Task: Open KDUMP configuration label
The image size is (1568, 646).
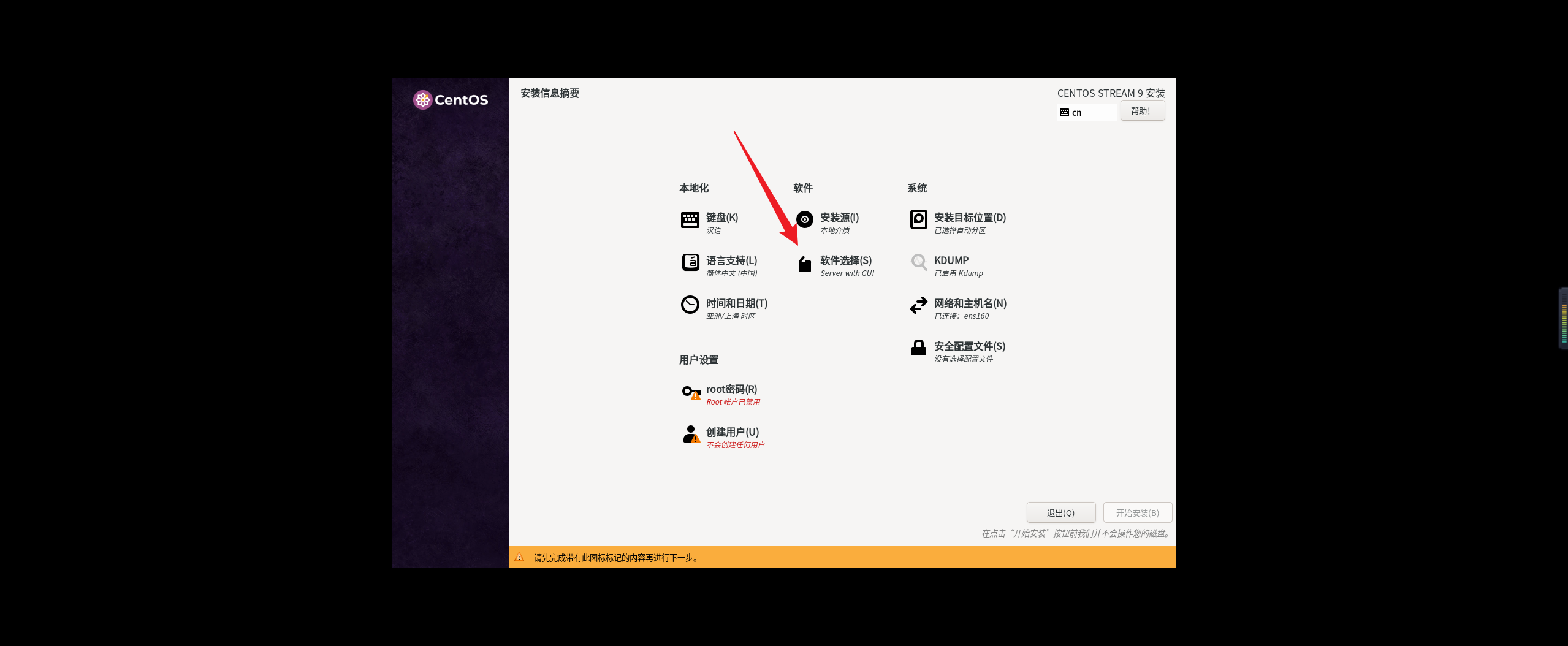Action: pos(951,260)
